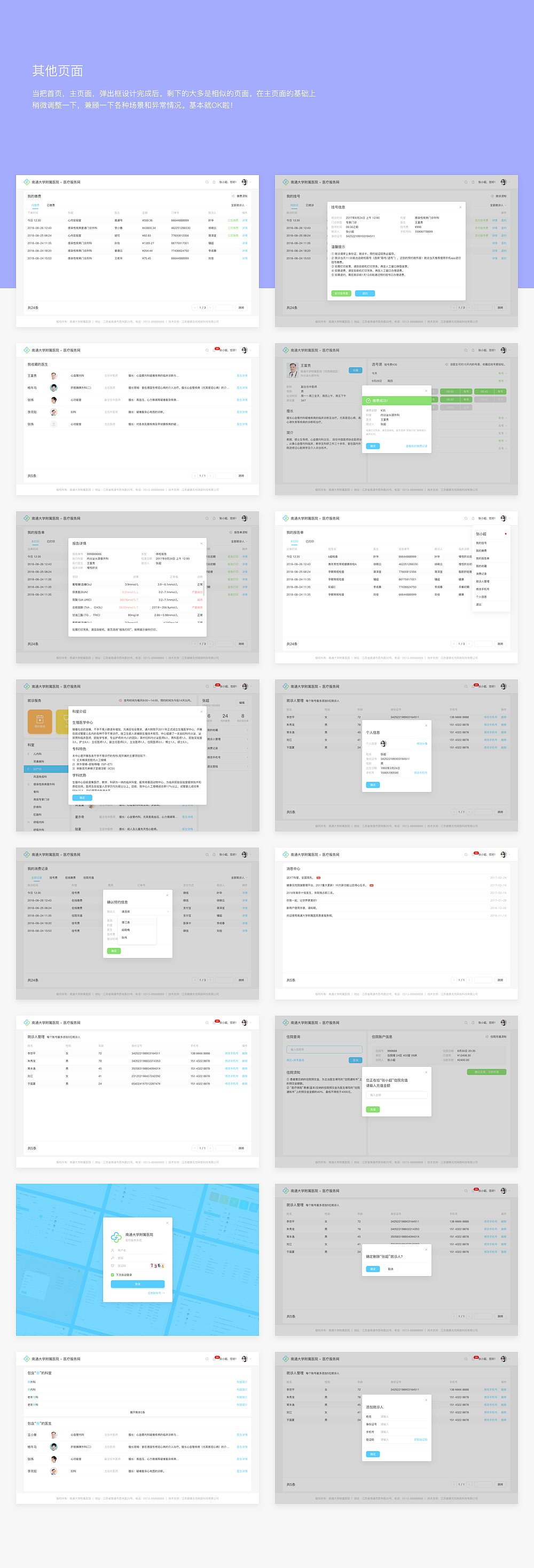Click 输入金额 field in 充值 dialog
The height and width of the screenshot is (1568, 534).
[x=397, y=1095]
